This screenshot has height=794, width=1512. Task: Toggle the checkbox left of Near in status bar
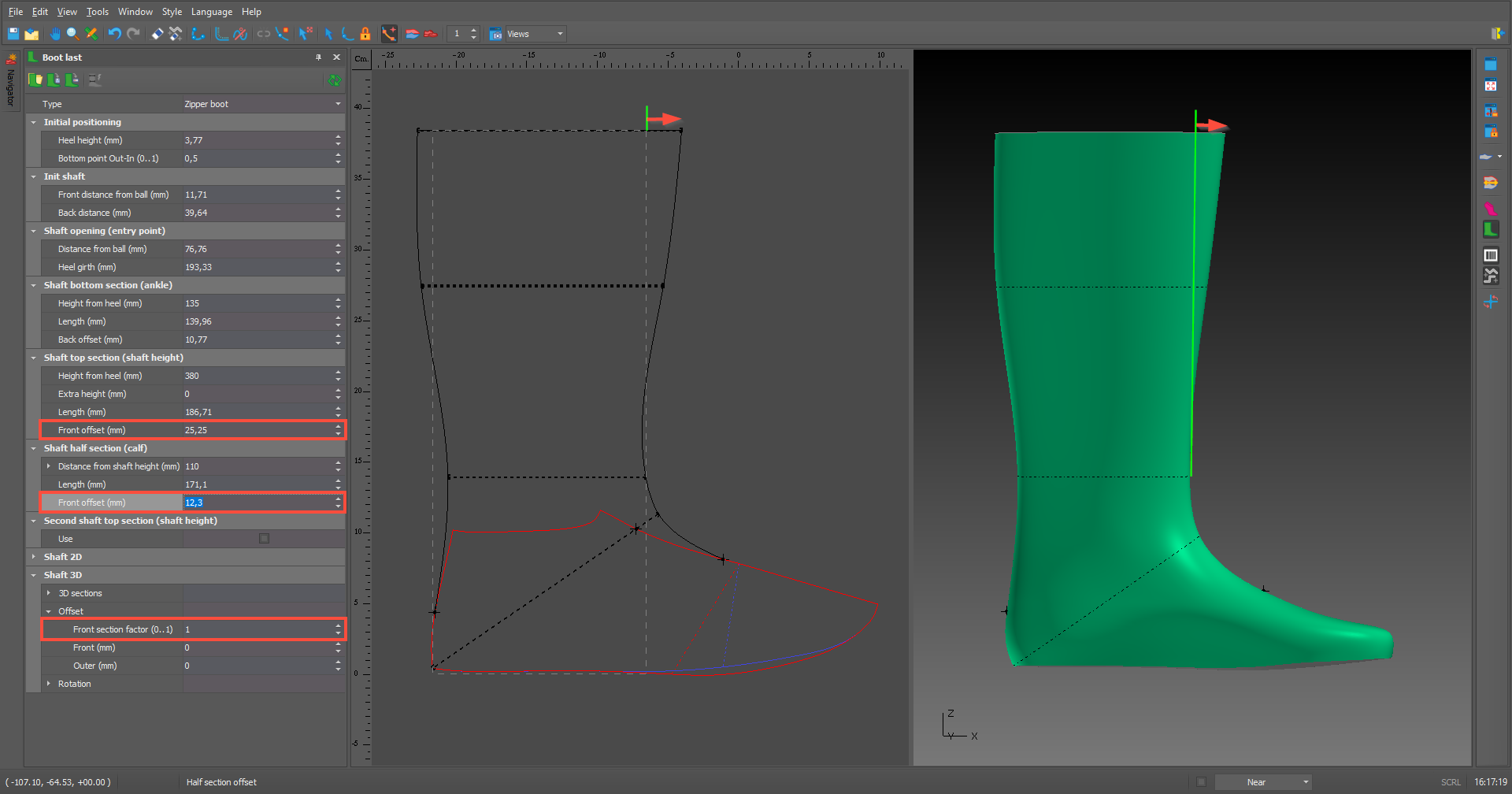1201,782
